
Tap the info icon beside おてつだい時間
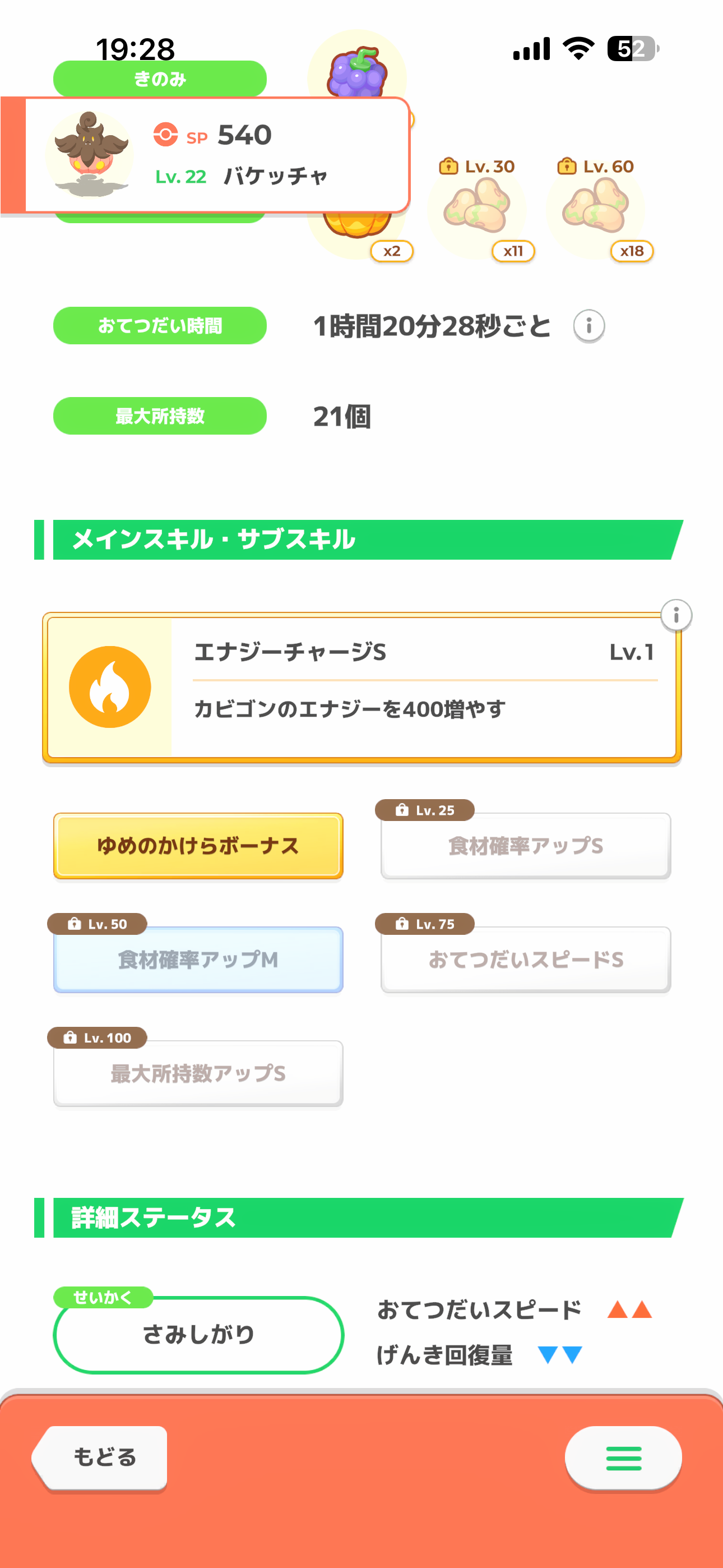tap(588, 326)
